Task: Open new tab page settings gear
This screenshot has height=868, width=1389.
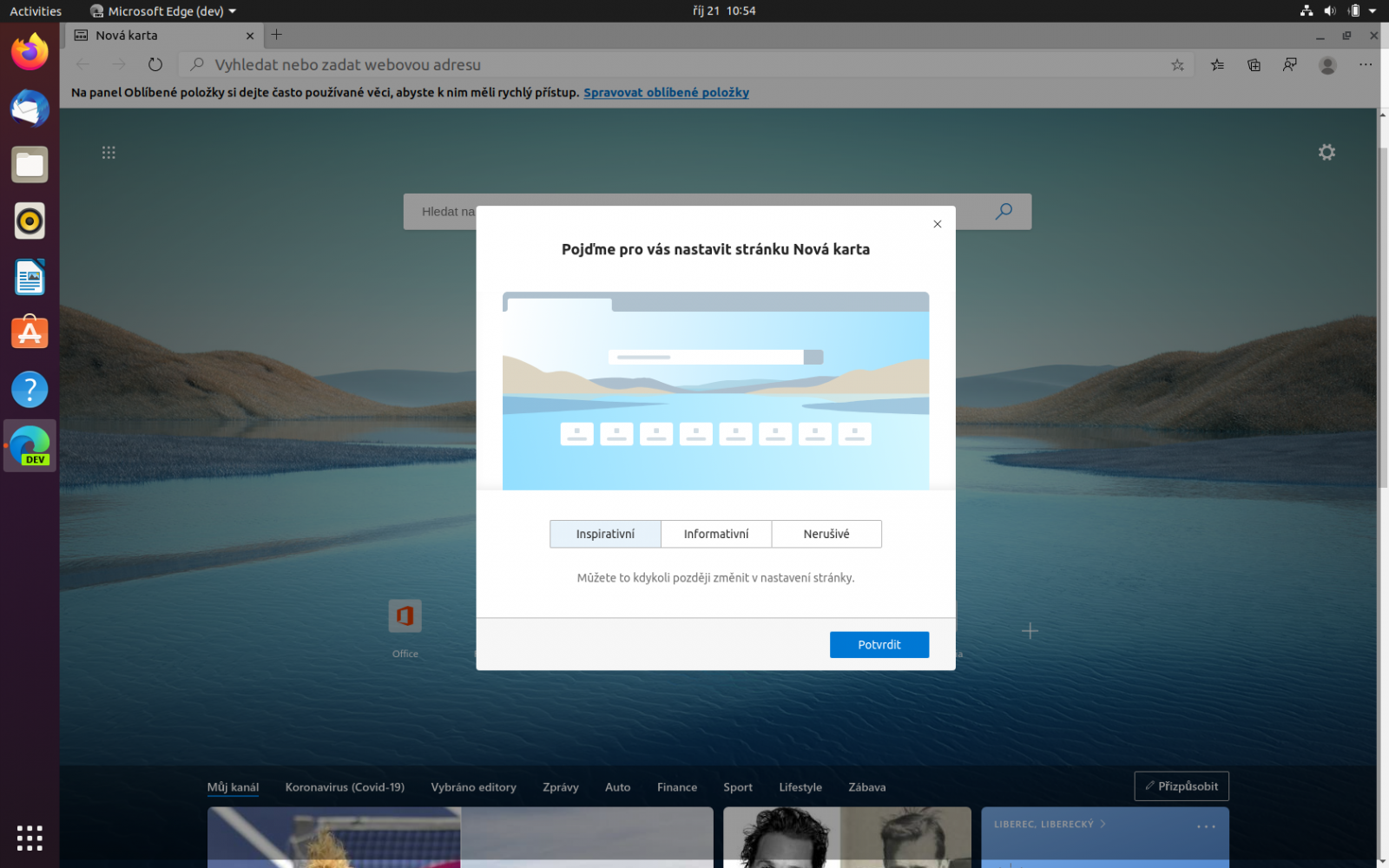Action: [1326, 152]
